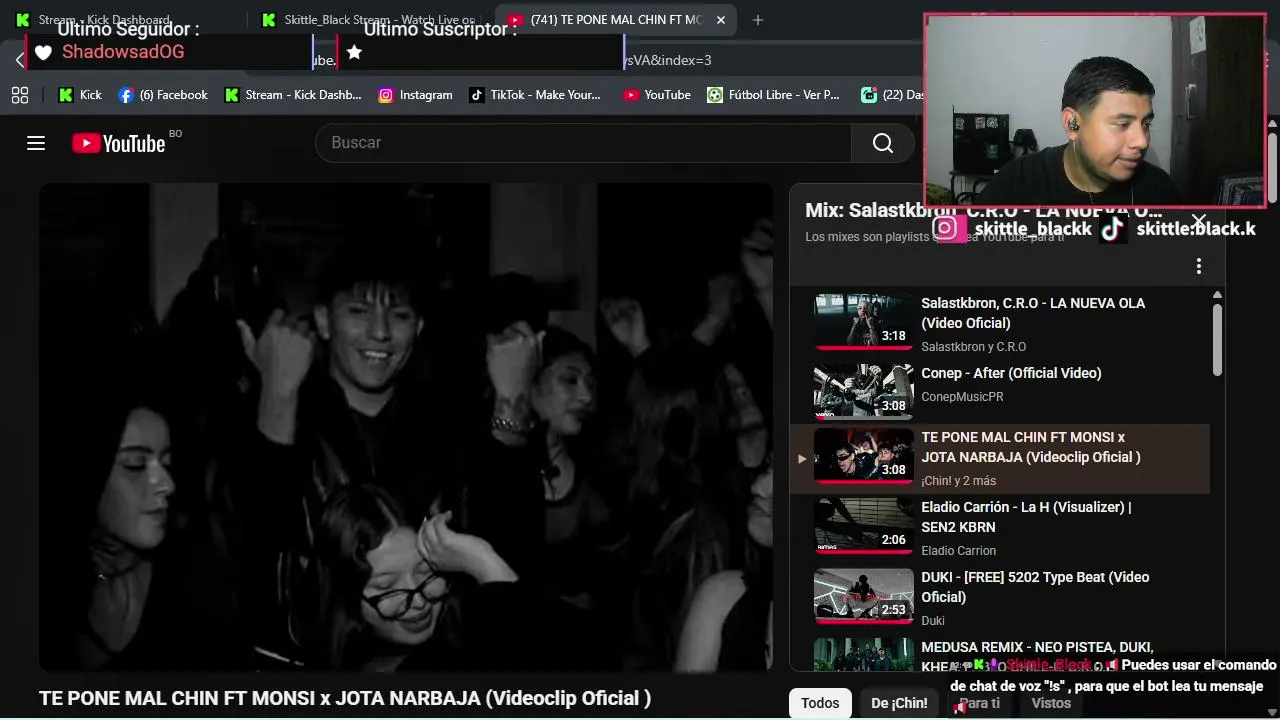1280x720 pixels.
Task: Open the TikTok - Make Your... bookmark
Action: 535,95
